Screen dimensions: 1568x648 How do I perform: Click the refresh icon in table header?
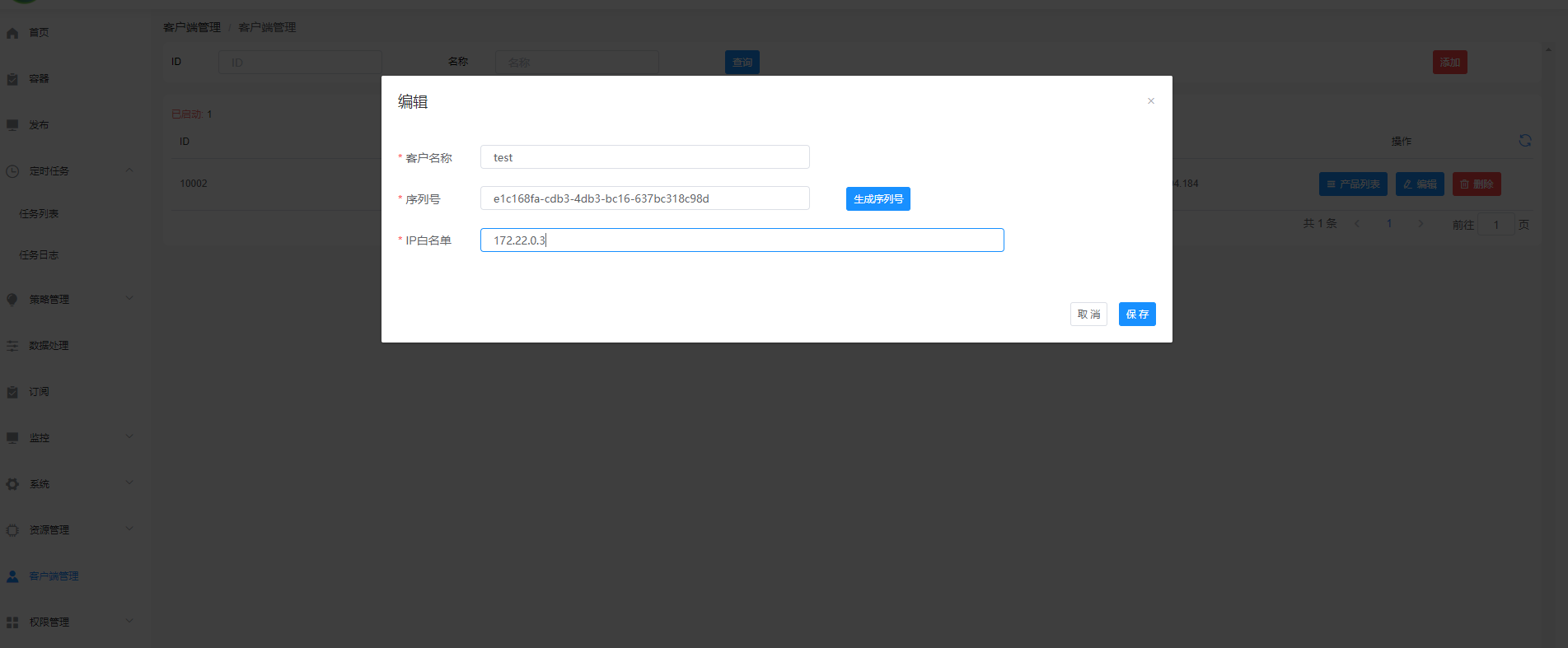[1525, 141]
